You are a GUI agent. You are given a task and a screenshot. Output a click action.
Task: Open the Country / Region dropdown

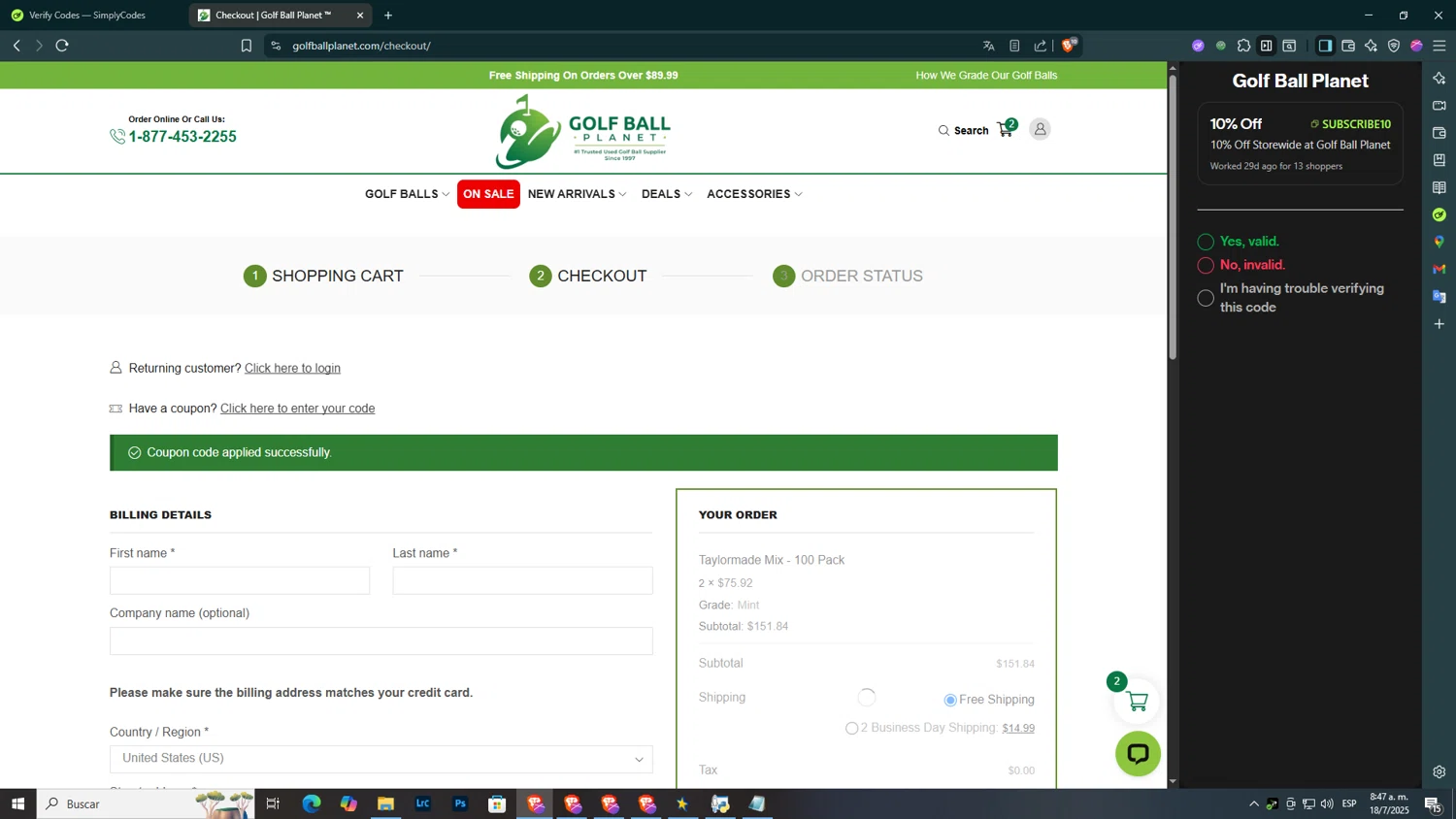pos(381,759)
